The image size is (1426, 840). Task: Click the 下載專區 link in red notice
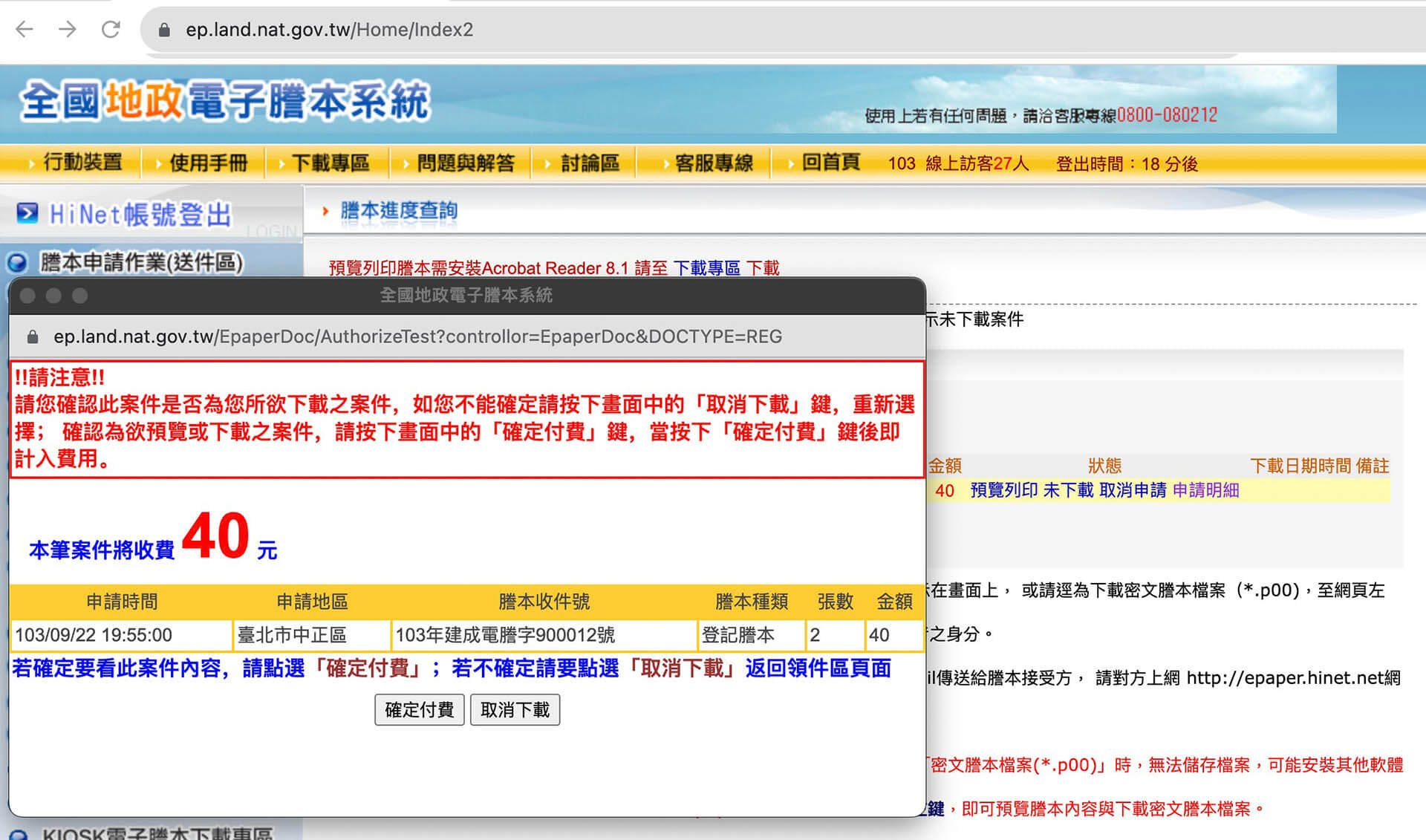[x=706, y=268]
